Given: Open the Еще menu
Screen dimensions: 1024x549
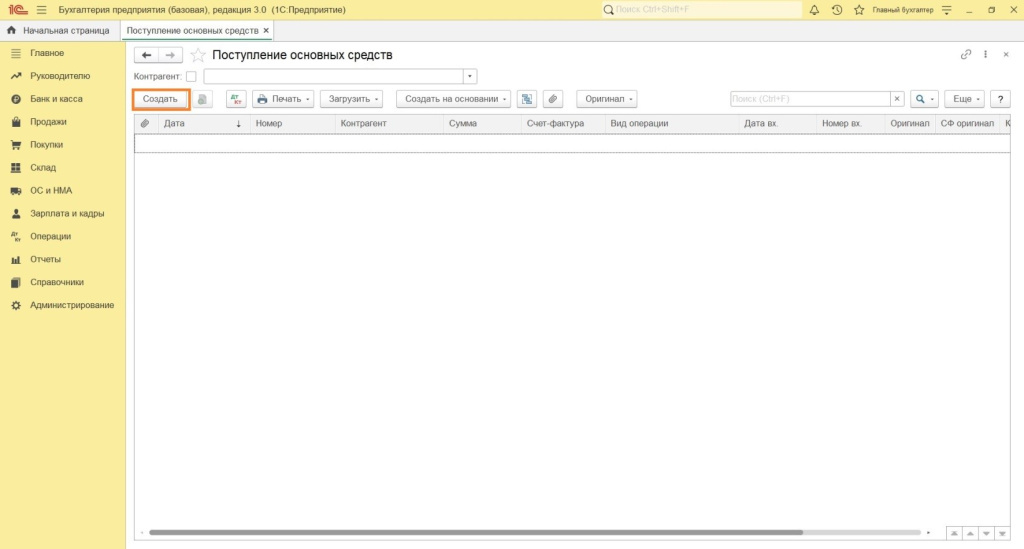Looking at the screenshot, I should click(964, 99).
